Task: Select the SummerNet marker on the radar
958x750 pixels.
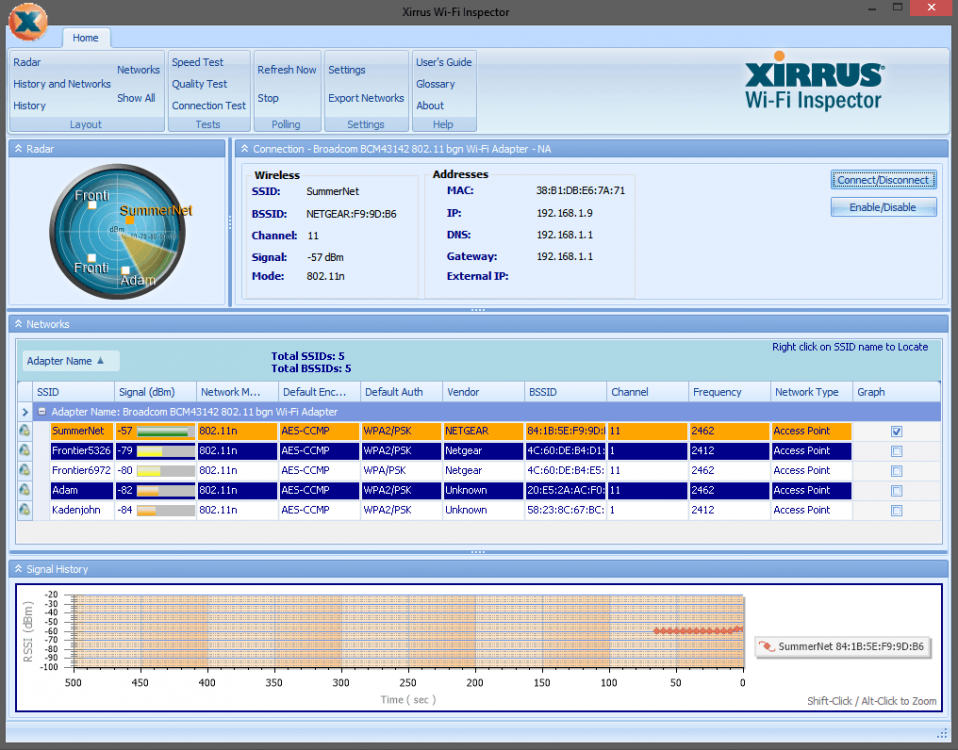Action: pyautogui.click(x=130, y=220)
